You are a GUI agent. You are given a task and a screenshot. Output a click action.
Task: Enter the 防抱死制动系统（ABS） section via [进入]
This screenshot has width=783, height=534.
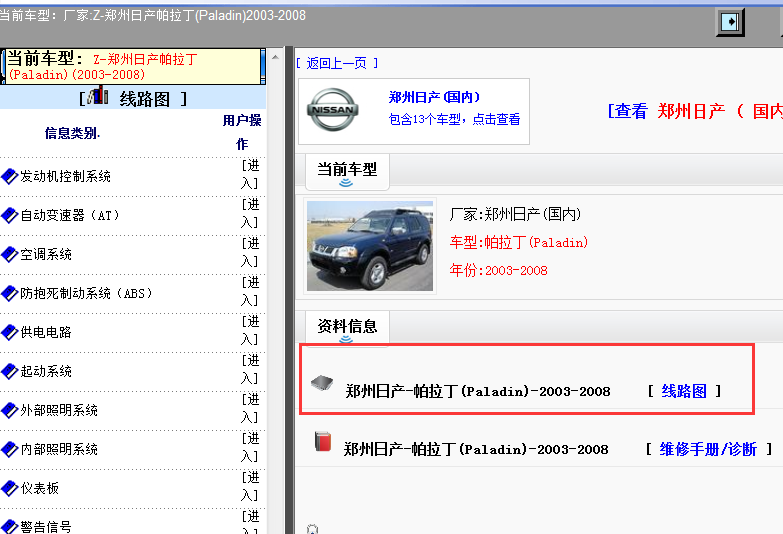tap(250, 291)
